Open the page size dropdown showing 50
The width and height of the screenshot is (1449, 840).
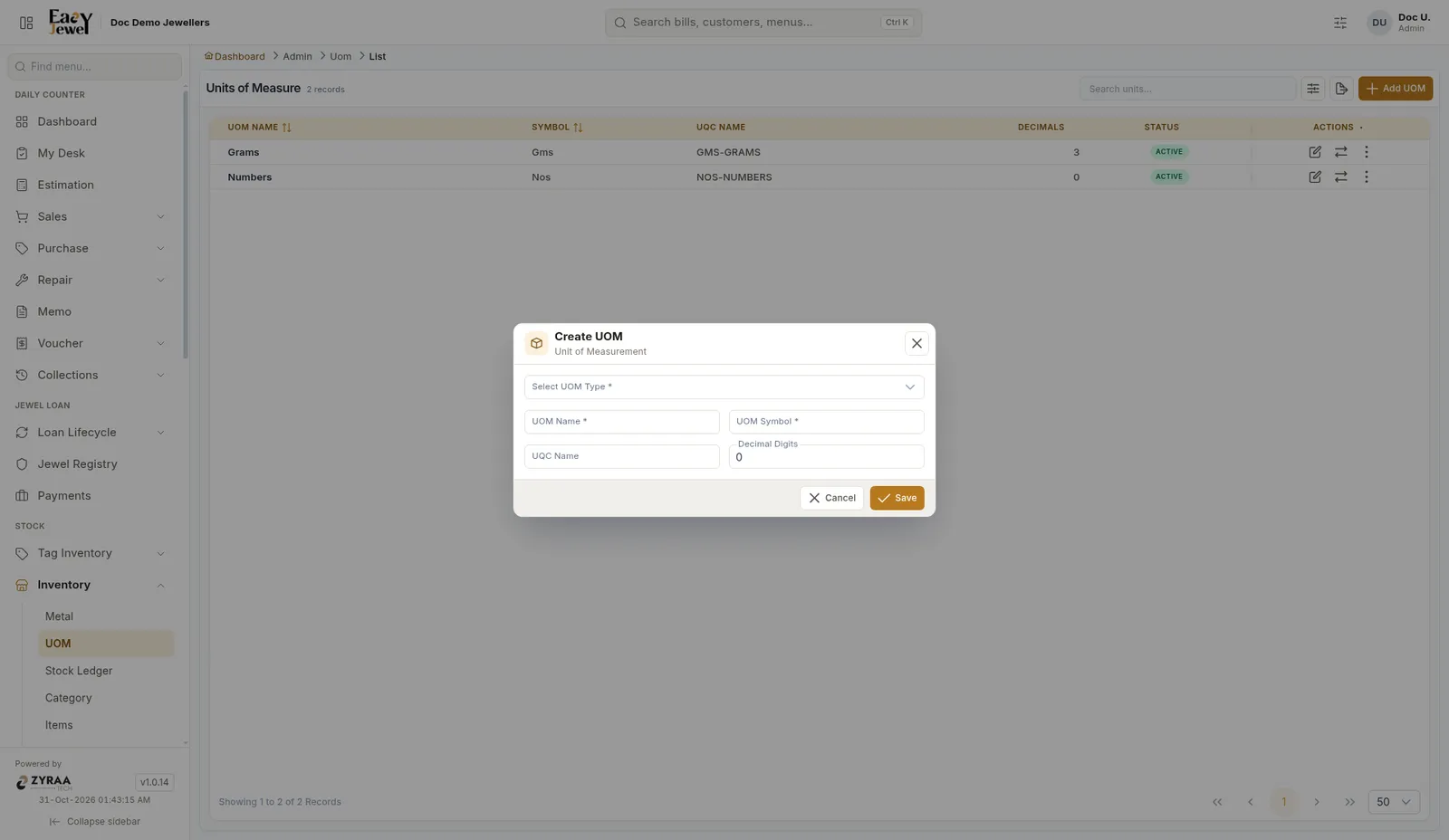point(1394,802)
